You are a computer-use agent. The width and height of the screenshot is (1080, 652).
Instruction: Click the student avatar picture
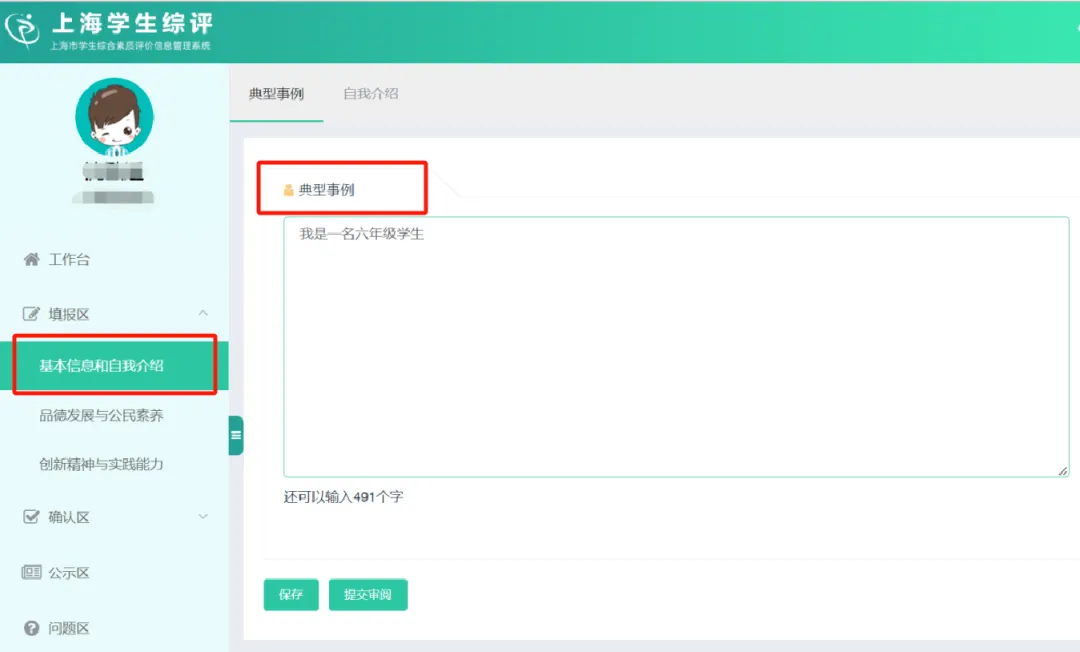point(115,117)
